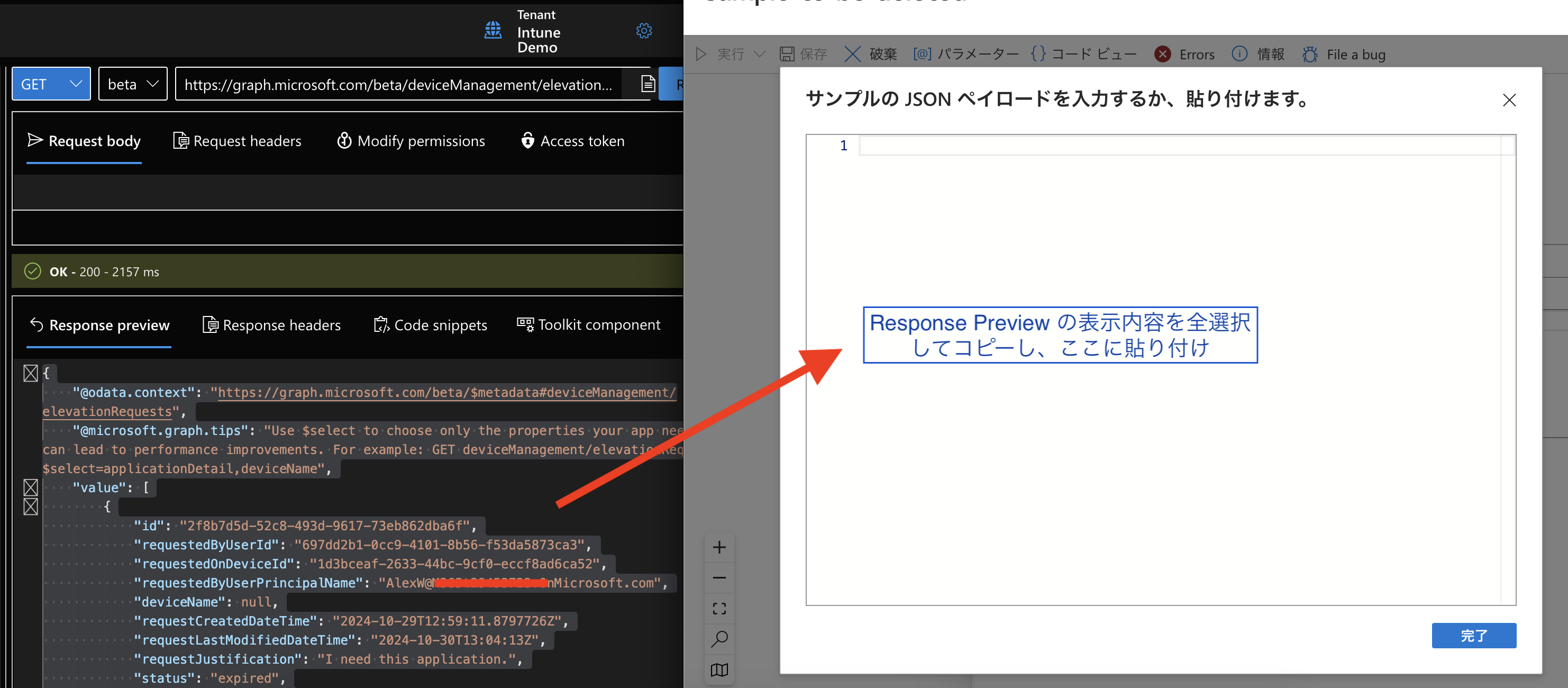
Task: Click the settings gear icon near Tenant
Action: tap(644, 31)
